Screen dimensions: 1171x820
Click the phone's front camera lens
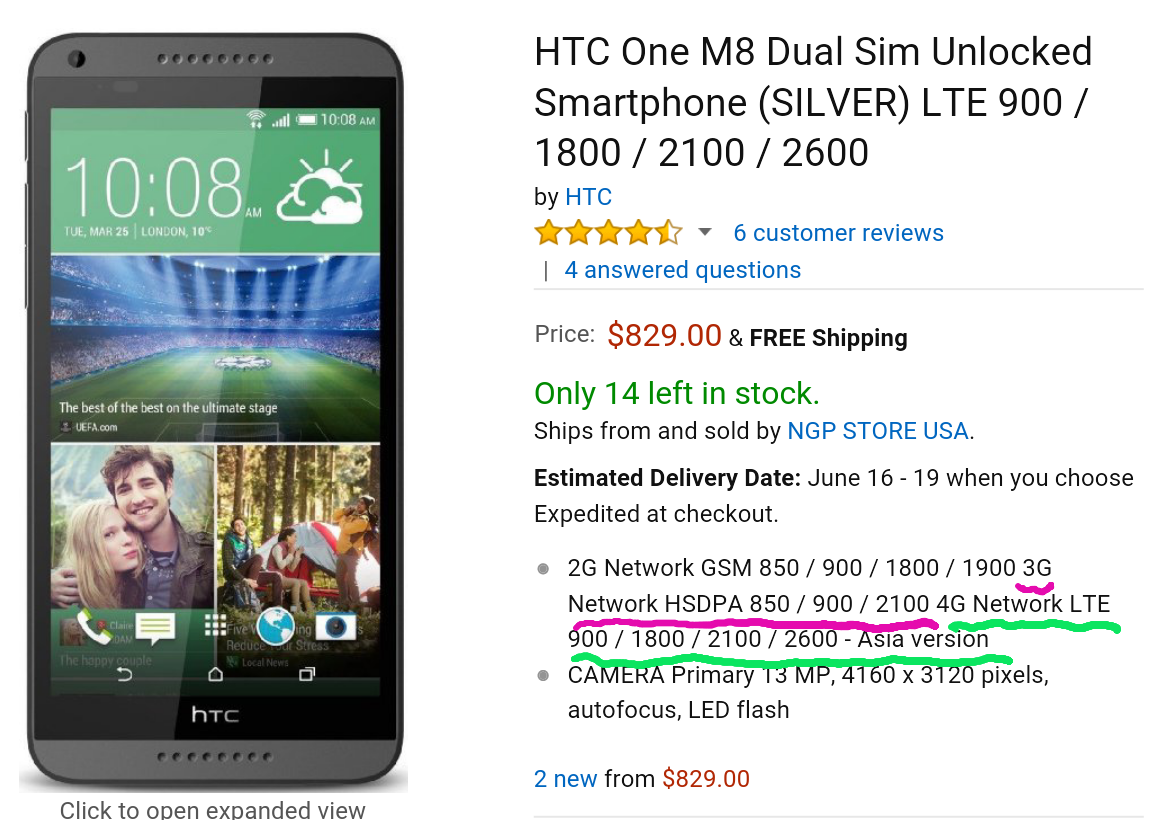(x=76, y=59)
